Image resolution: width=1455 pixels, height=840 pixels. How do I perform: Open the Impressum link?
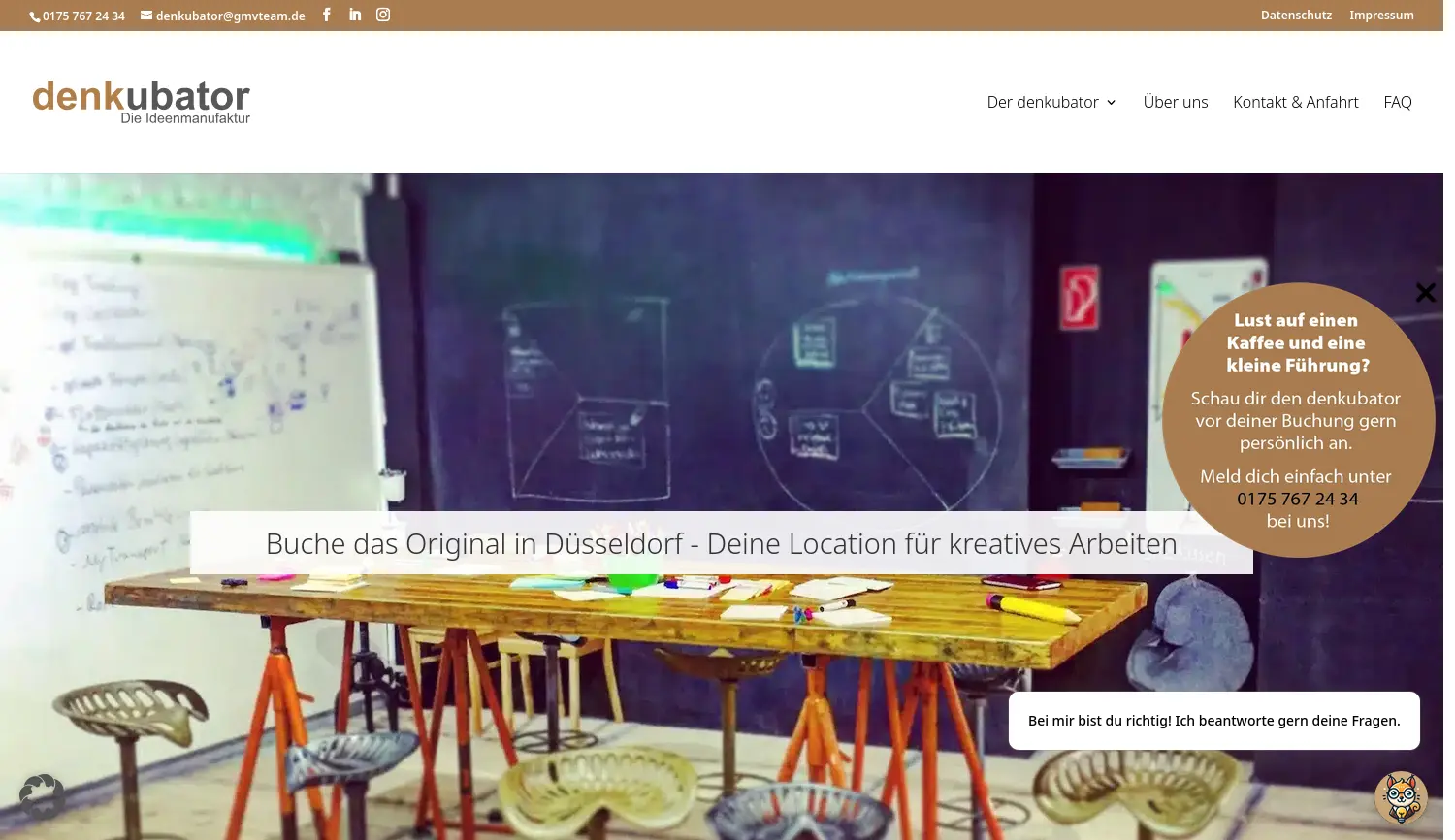1381,16
